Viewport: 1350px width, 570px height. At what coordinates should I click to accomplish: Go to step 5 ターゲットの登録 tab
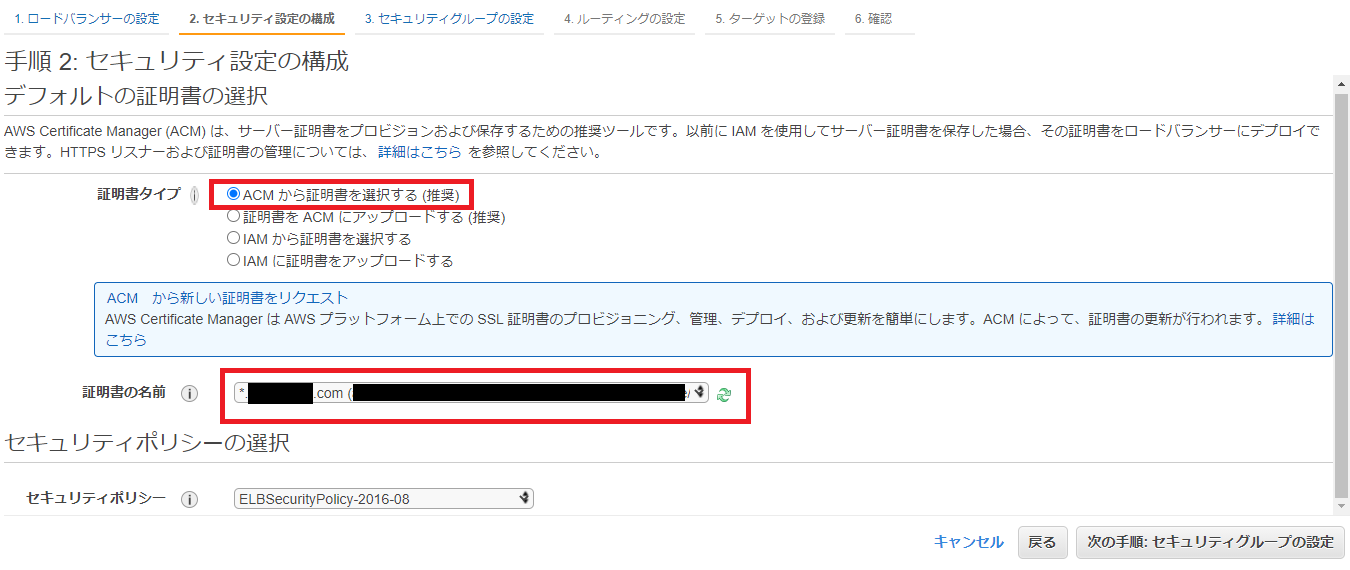(770, 19)
